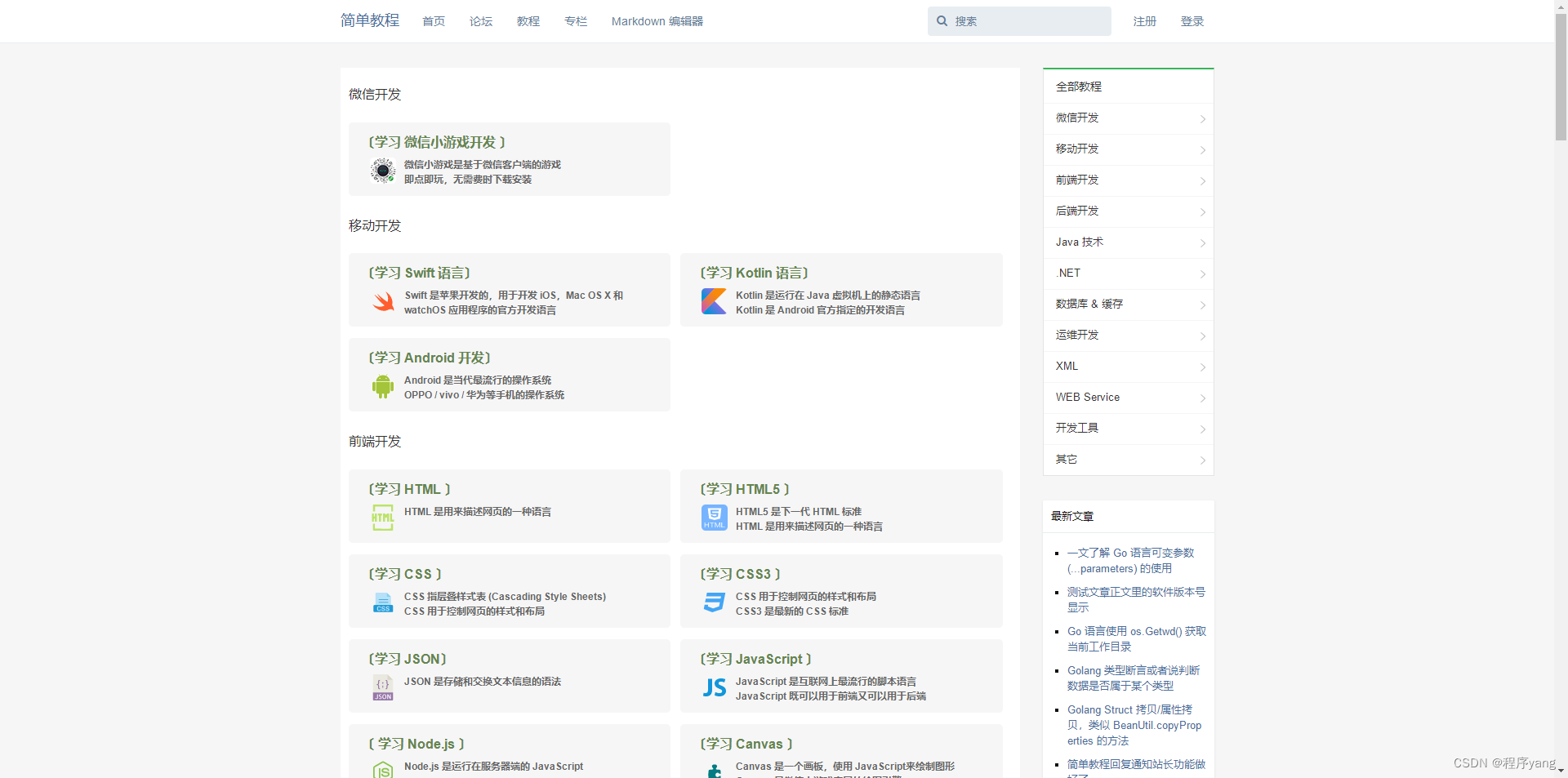Click the magnifier icon in search box
This screenshot has height=778, width=1568.
pos(942,21)
